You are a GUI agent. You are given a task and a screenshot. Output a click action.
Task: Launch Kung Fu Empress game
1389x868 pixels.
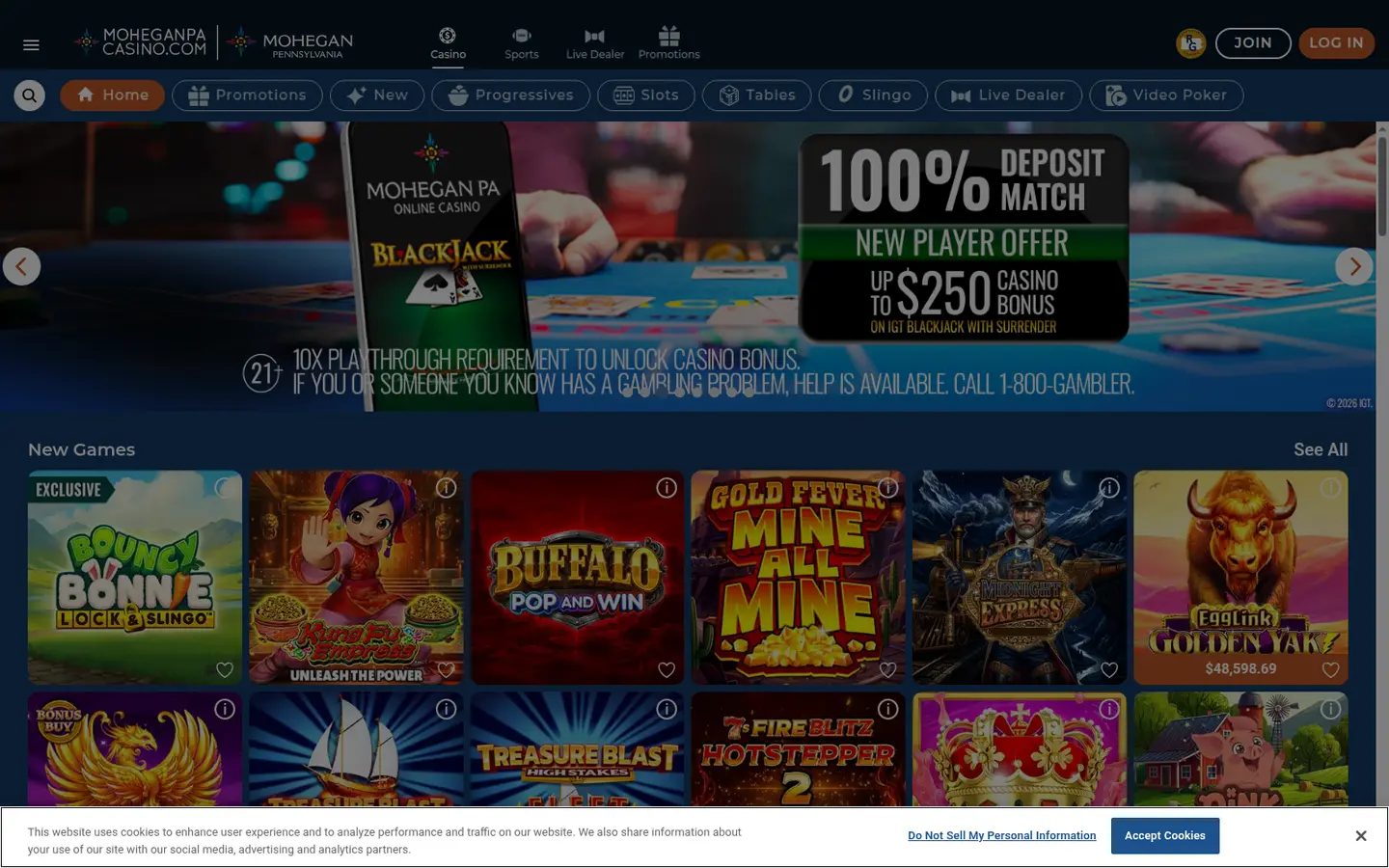(356, 578)
